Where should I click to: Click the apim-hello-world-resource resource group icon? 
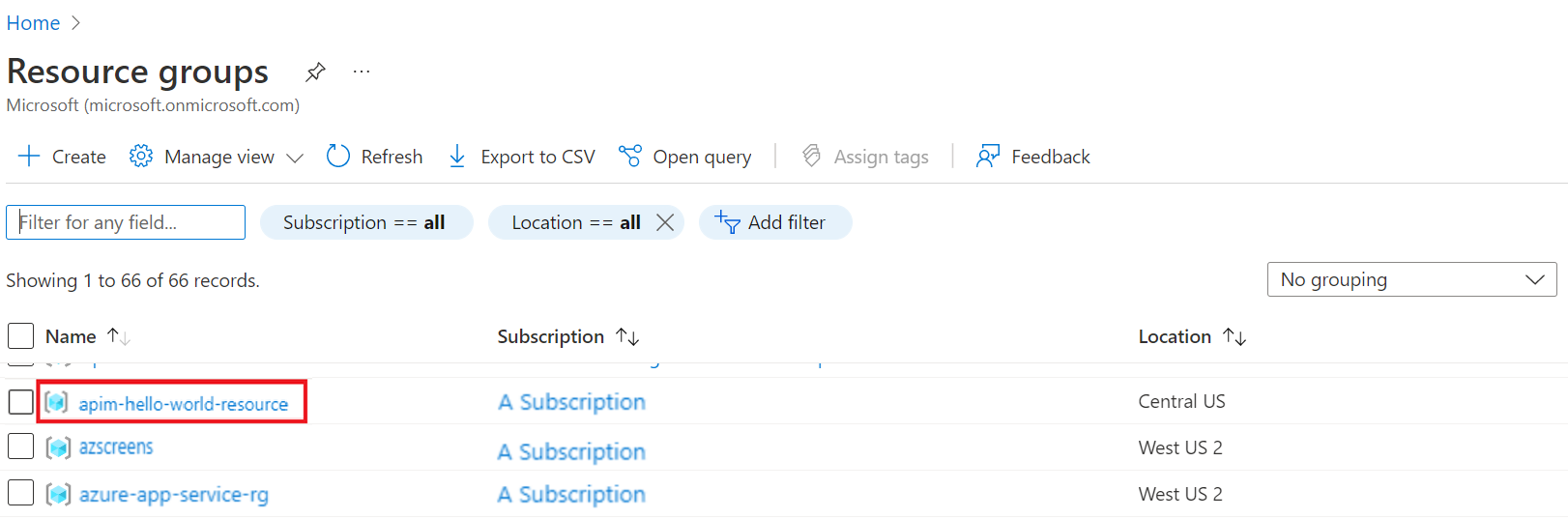tap(57, 402)
